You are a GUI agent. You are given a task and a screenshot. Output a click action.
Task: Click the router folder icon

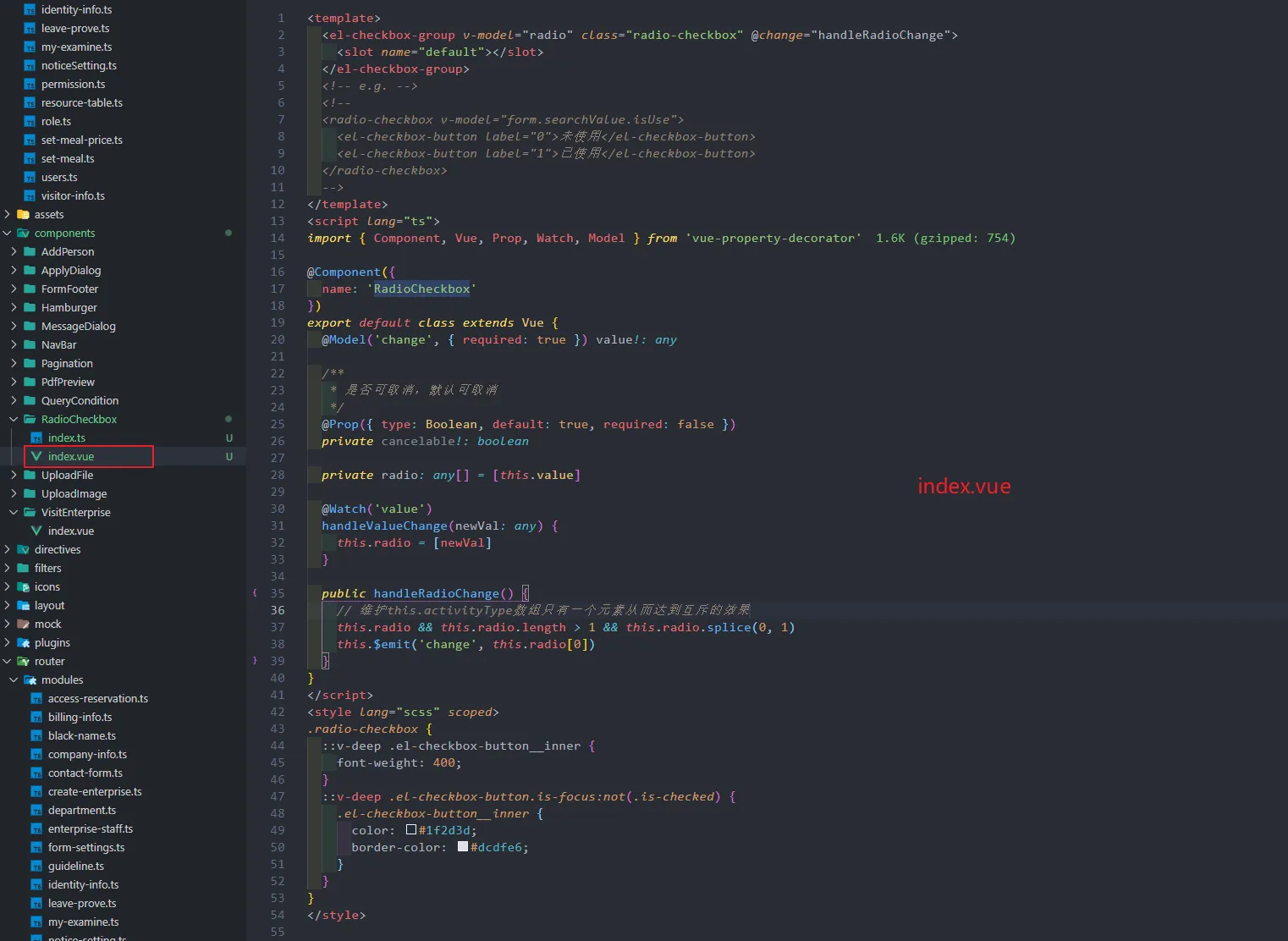(23, 661)
